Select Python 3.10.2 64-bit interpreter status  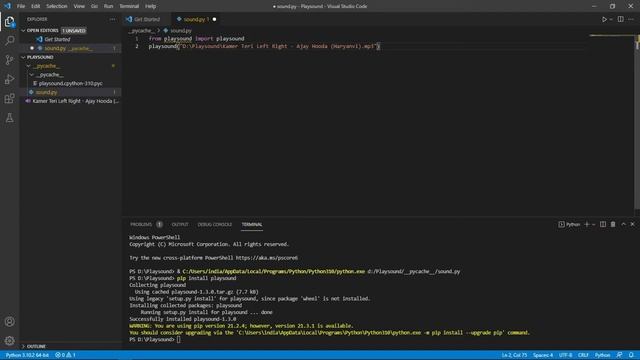click(27, 355)
